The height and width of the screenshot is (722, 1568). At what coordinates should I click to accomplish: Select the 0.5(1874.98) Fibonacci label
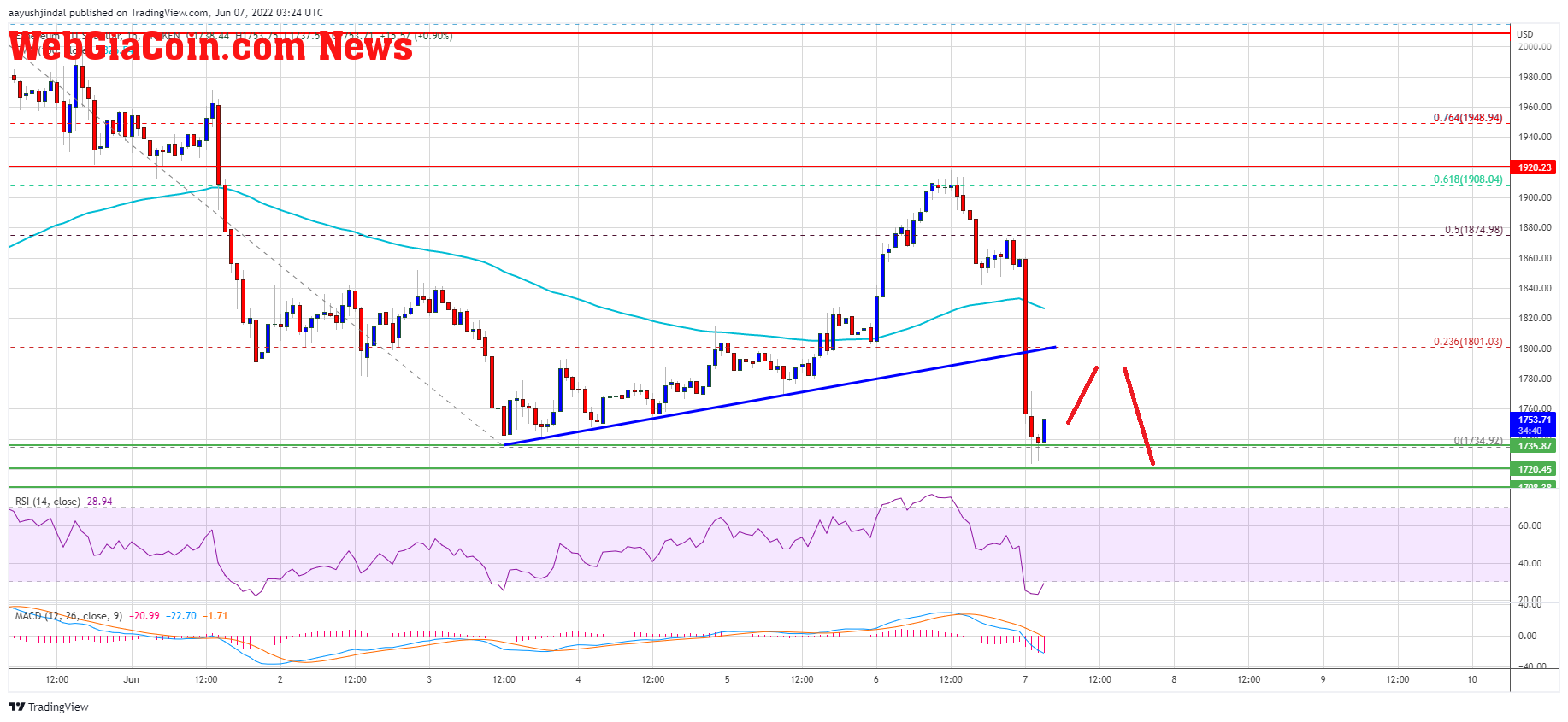pos(1473,230)
